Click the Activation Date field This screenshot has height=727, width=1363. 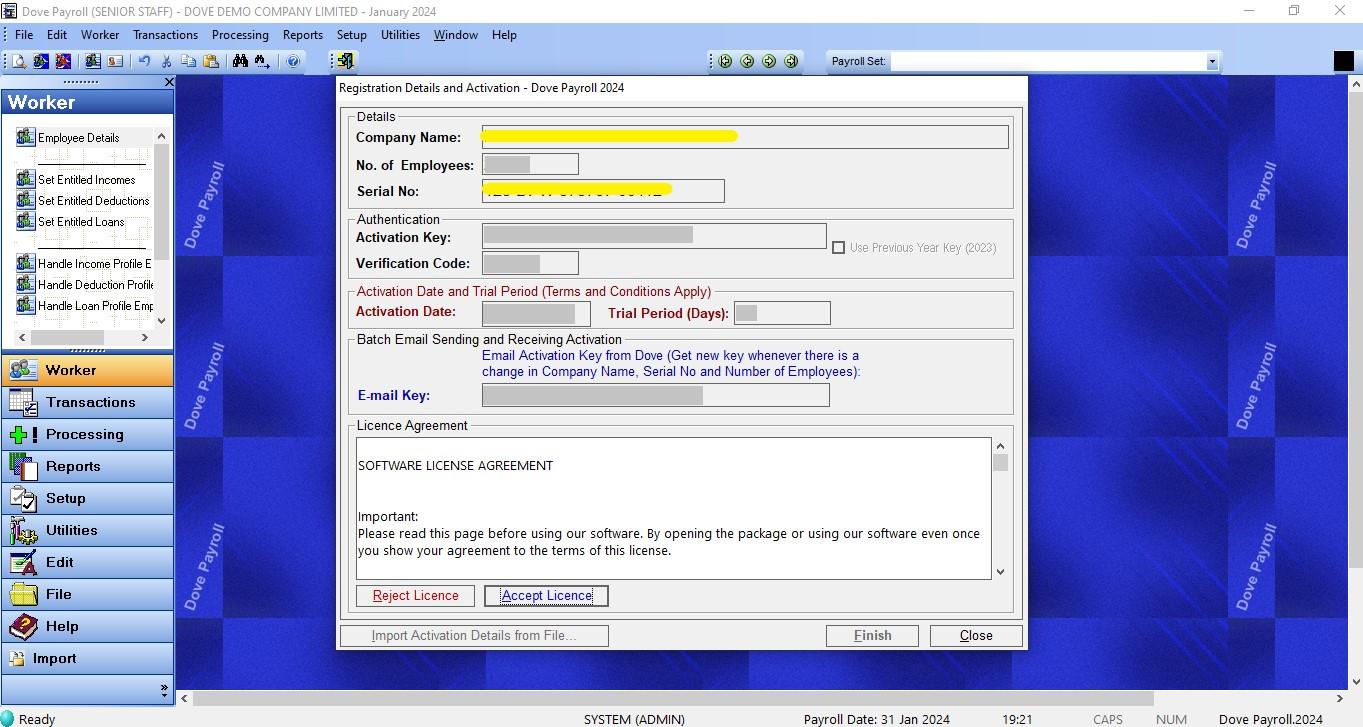(536, 313)
